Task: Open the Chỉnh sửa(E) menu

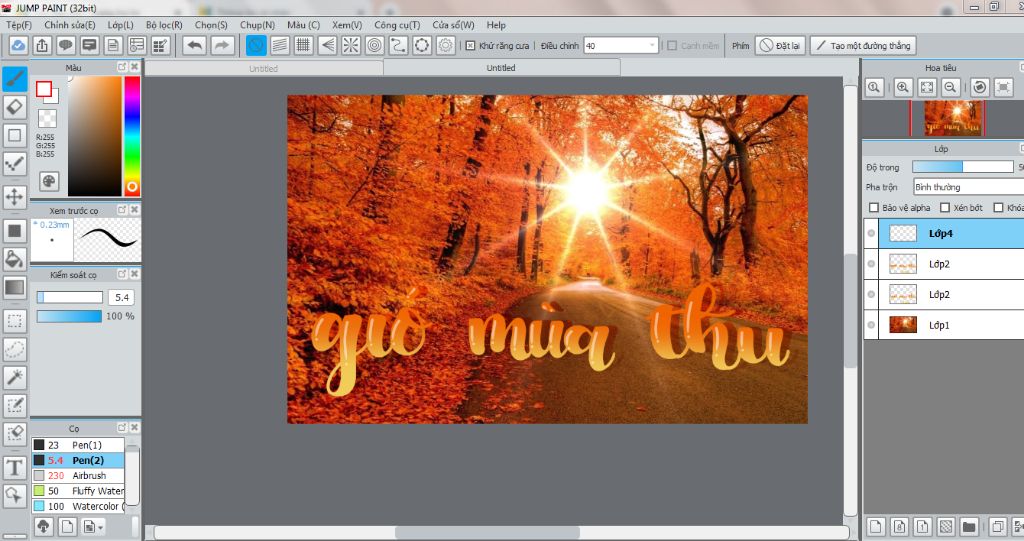Action: point(70,25)
